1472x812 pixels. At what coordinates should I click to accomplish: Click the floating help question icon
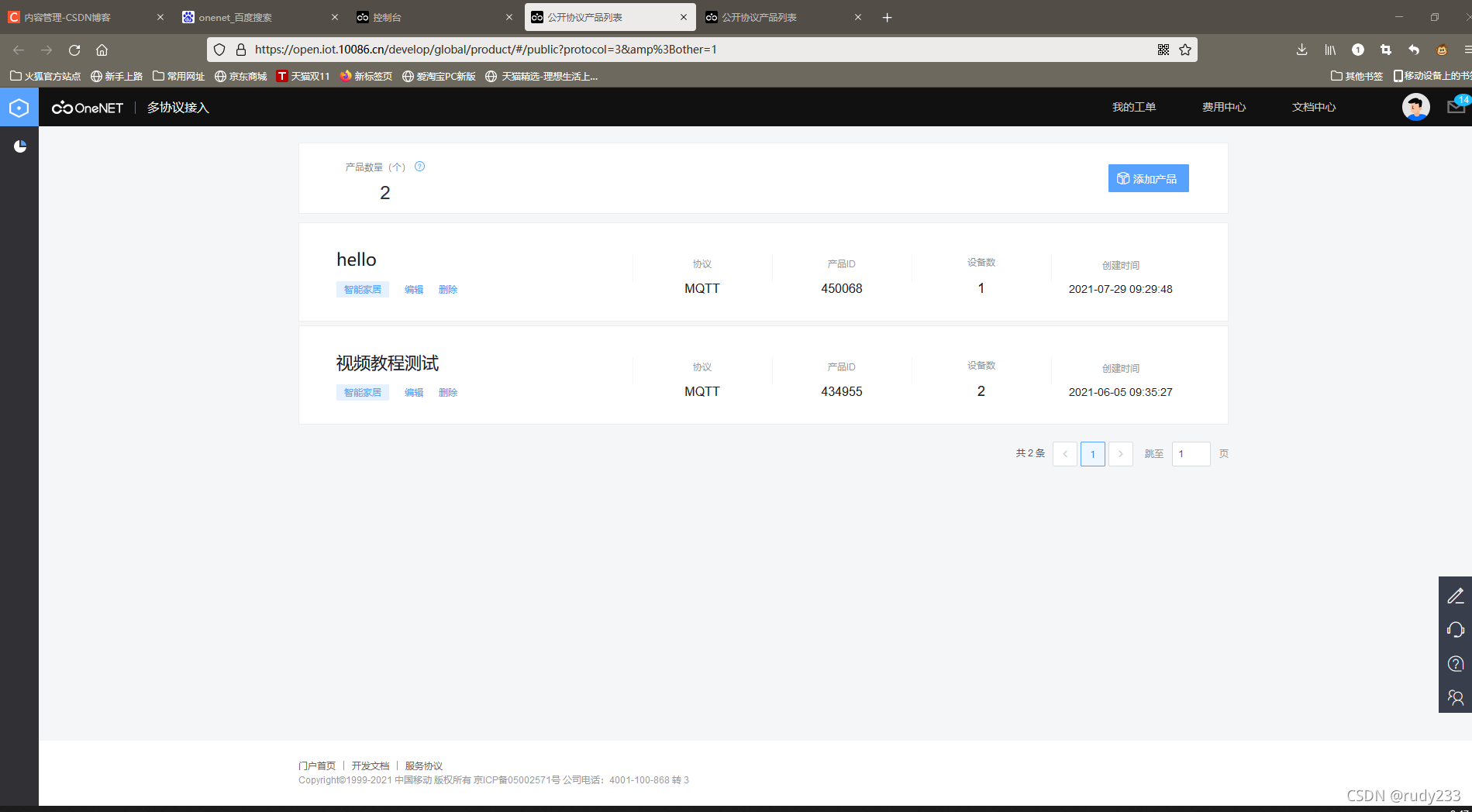coord(1455,664)
